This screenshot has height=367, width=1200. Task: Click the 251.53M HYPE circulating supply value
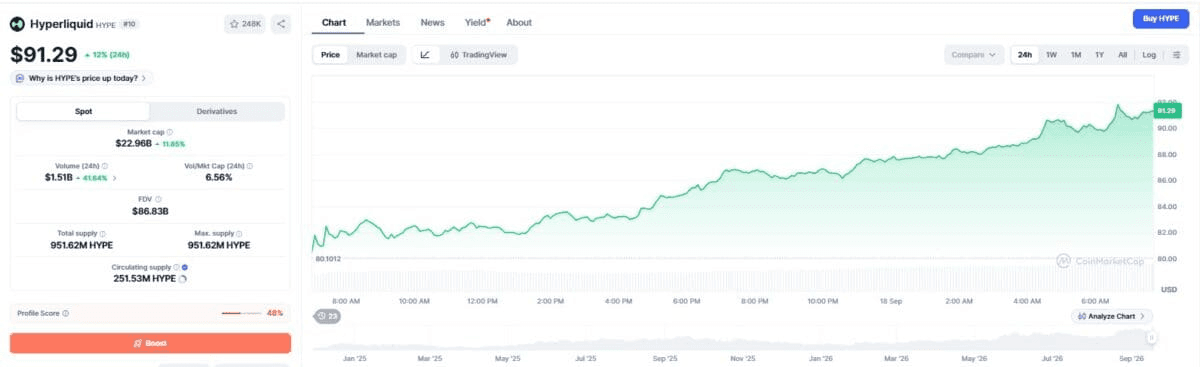coord(144,279)
